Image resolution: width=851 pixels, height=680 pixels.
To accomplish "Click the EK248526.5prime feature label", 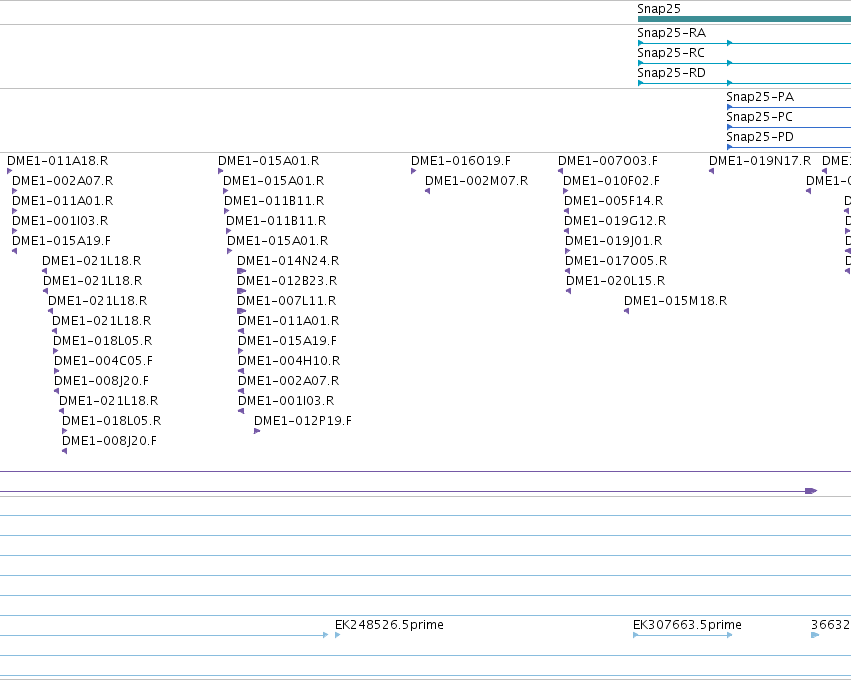I will pos(389,625).
